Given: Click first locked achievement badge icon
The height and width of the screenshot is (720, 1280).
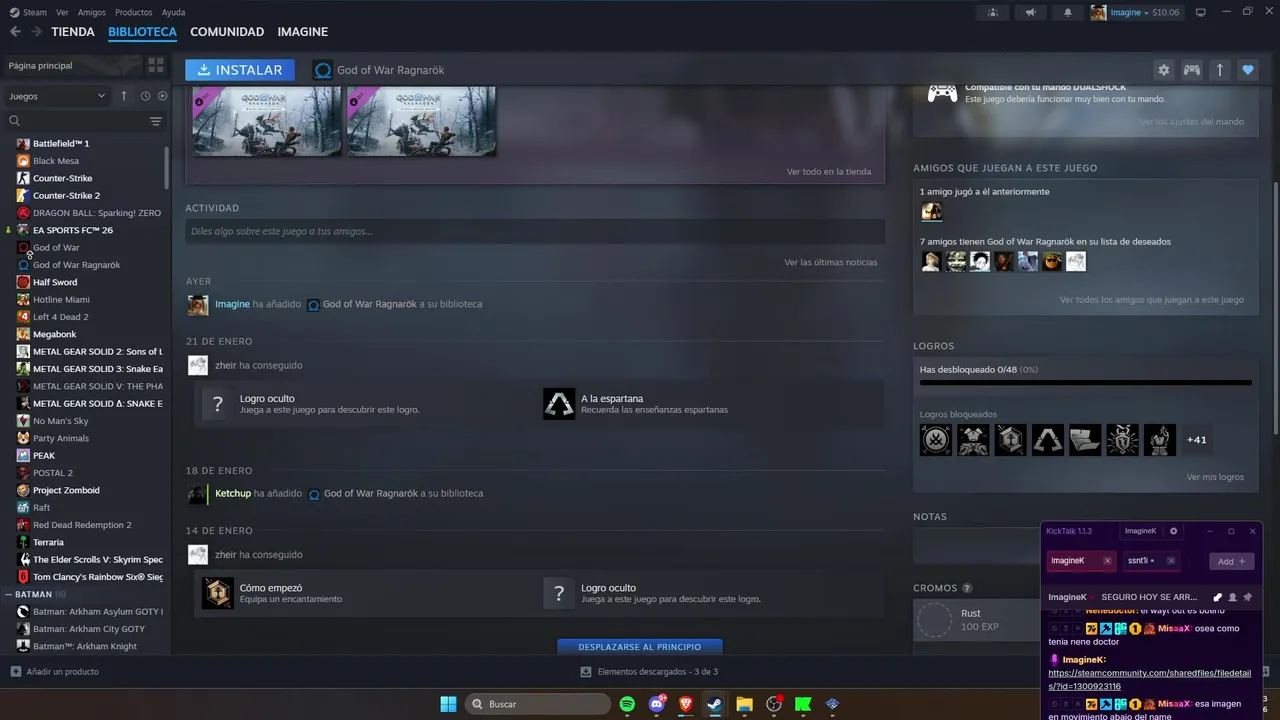Looking at the screenshot, I should [936, 440].
